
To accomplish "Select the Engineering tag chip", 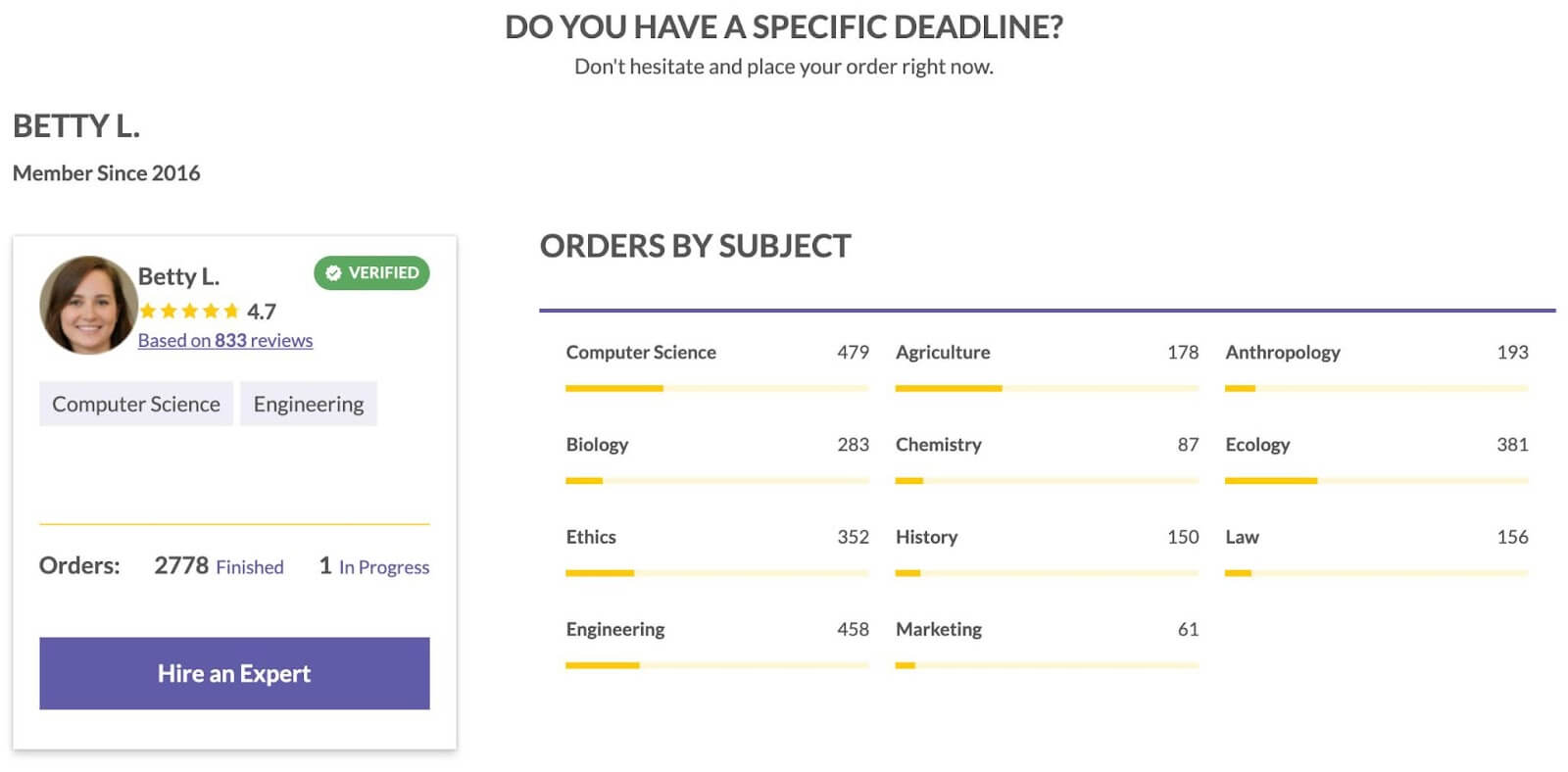I will [x=309, y=404].
